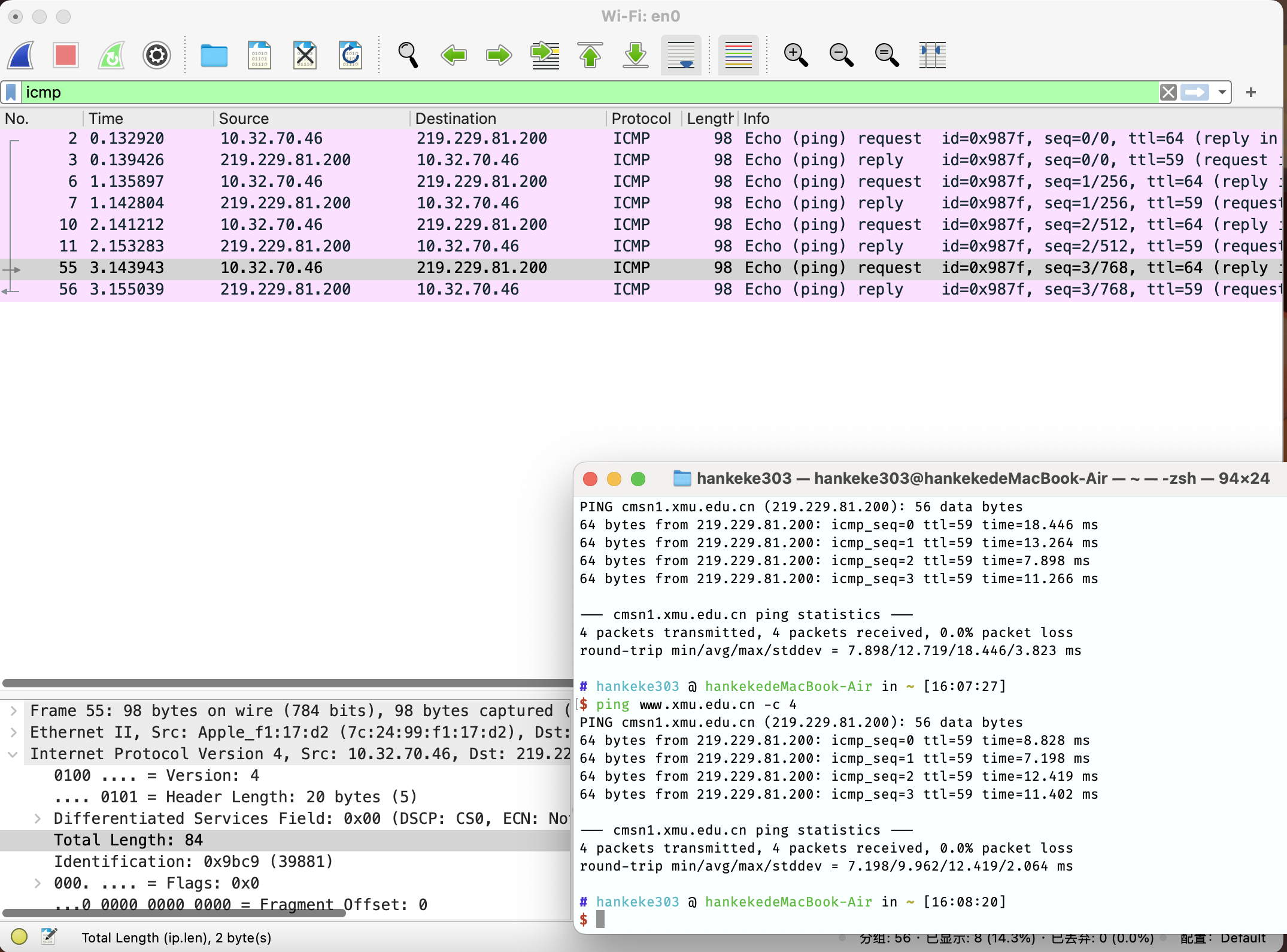The height and width of the screenshot is (952, 1287).
Task: Stop the running capture with the red square
Action: 66,55
